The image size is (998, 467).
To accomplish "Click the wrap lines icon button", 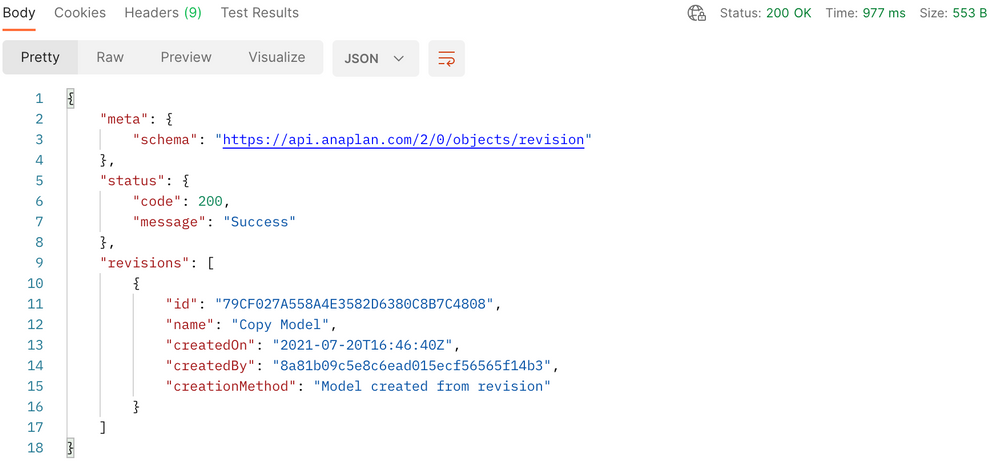I will coord(446,59).
